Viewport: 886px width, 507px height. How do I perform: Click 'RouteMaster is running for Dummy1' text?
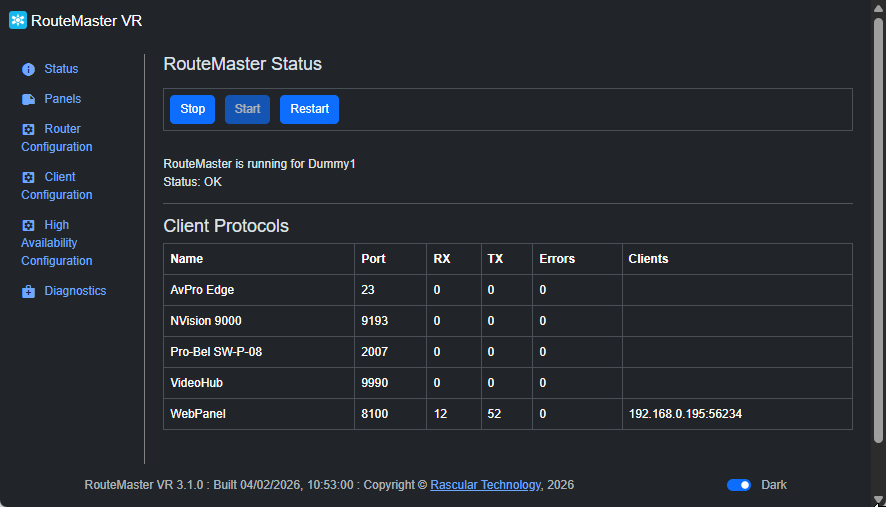(259, 164)
